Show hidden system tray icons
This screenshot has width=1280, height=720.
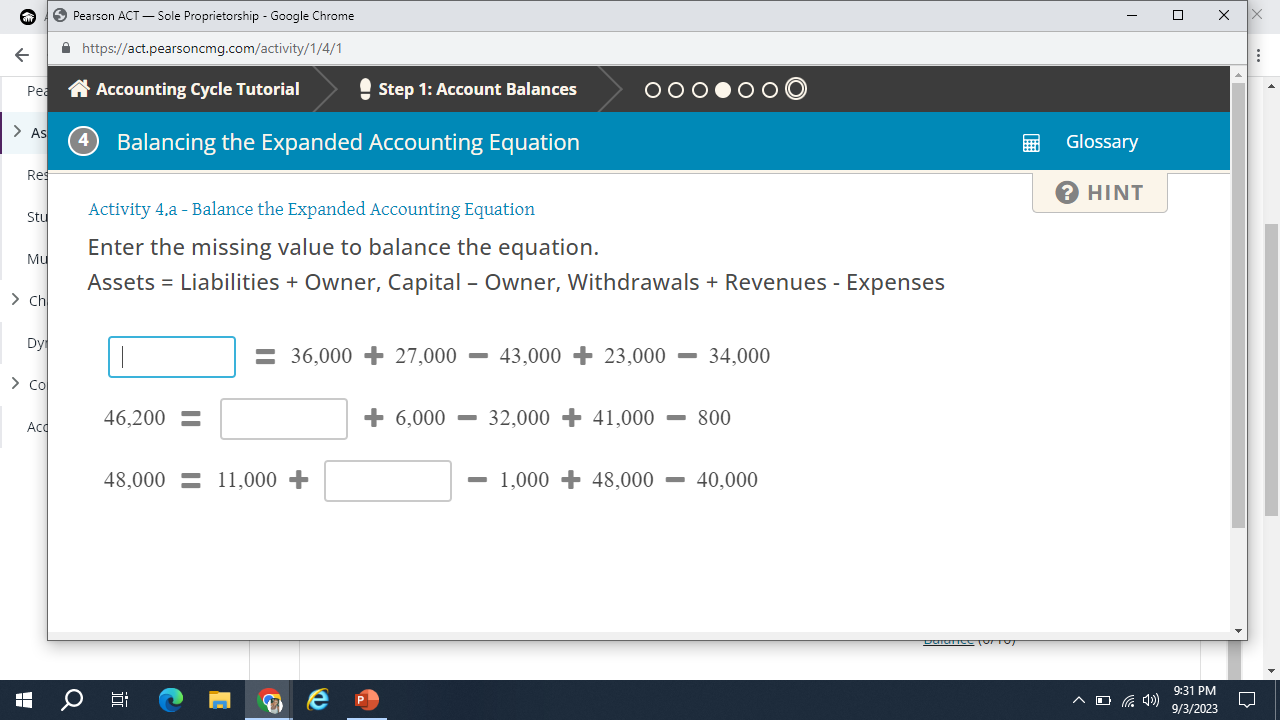coord(1079,700)
